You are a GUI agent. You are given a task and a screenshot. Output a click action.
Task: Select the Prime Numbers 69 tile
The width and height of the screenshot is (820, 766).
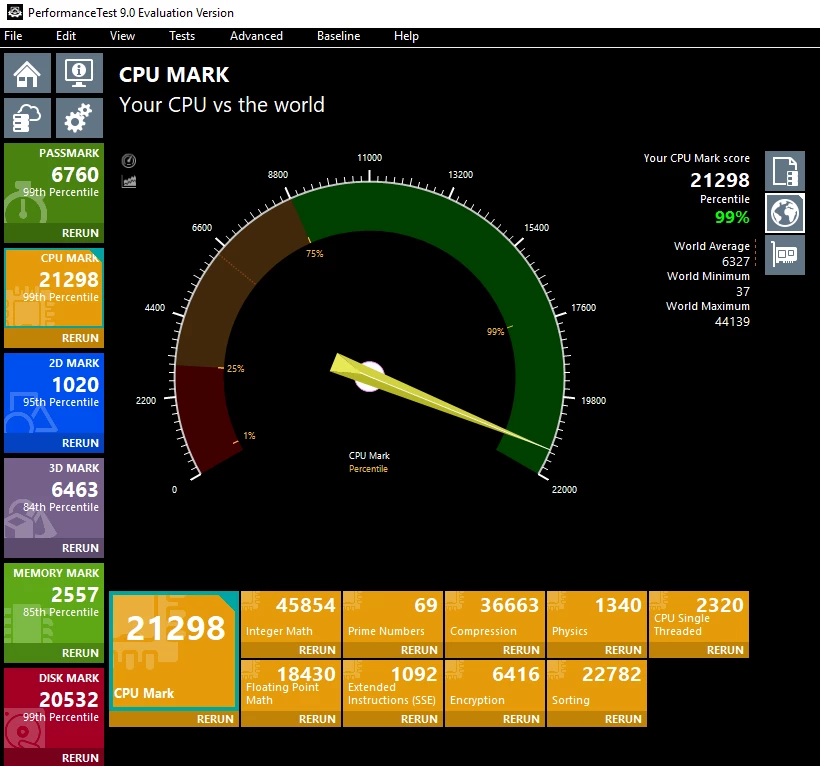pos(393,617)
